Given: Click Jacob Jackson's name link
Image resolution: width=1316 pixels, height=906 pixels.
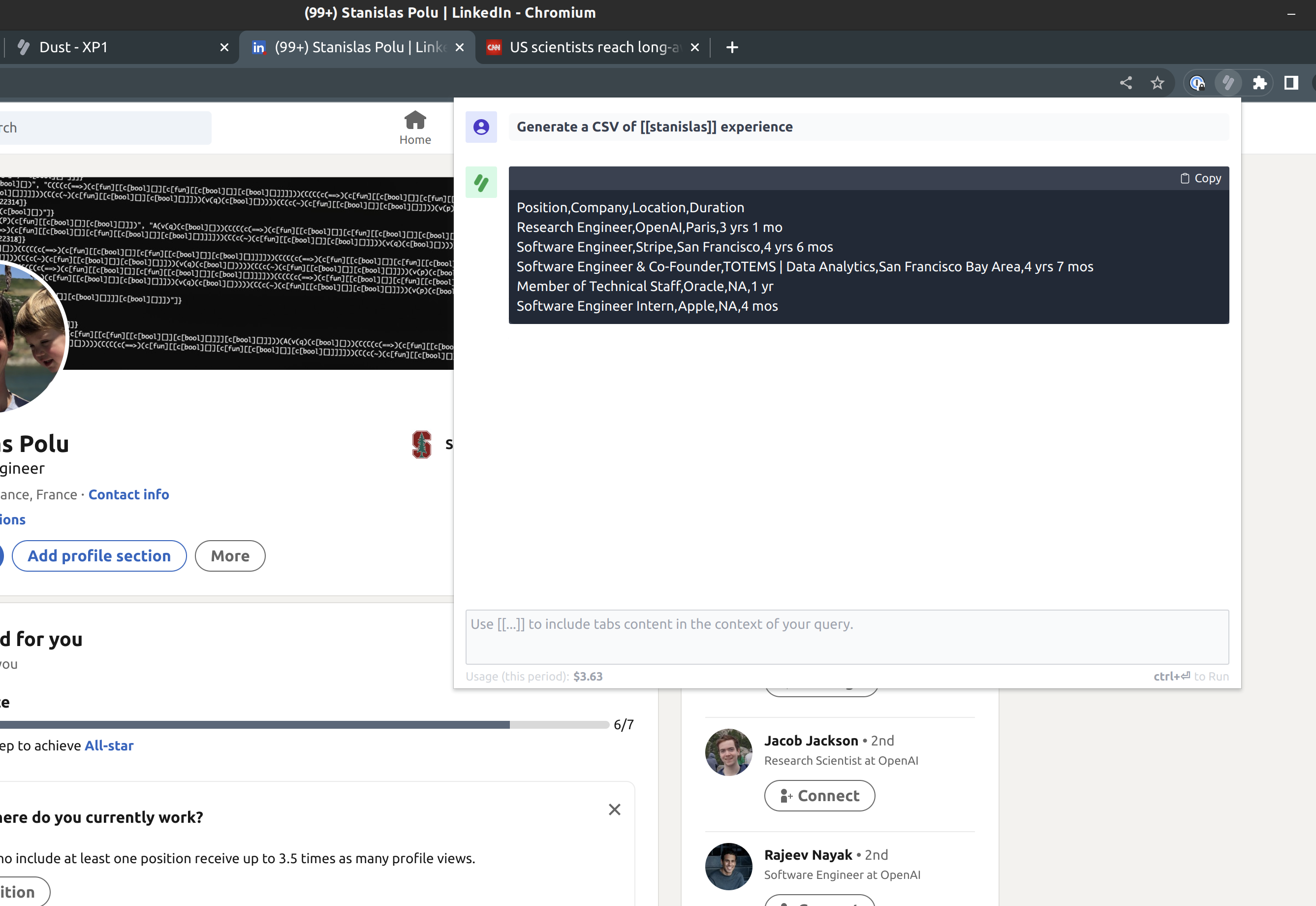Looking at the screenshot, I should pyautogui.click(x=811, y=741).
